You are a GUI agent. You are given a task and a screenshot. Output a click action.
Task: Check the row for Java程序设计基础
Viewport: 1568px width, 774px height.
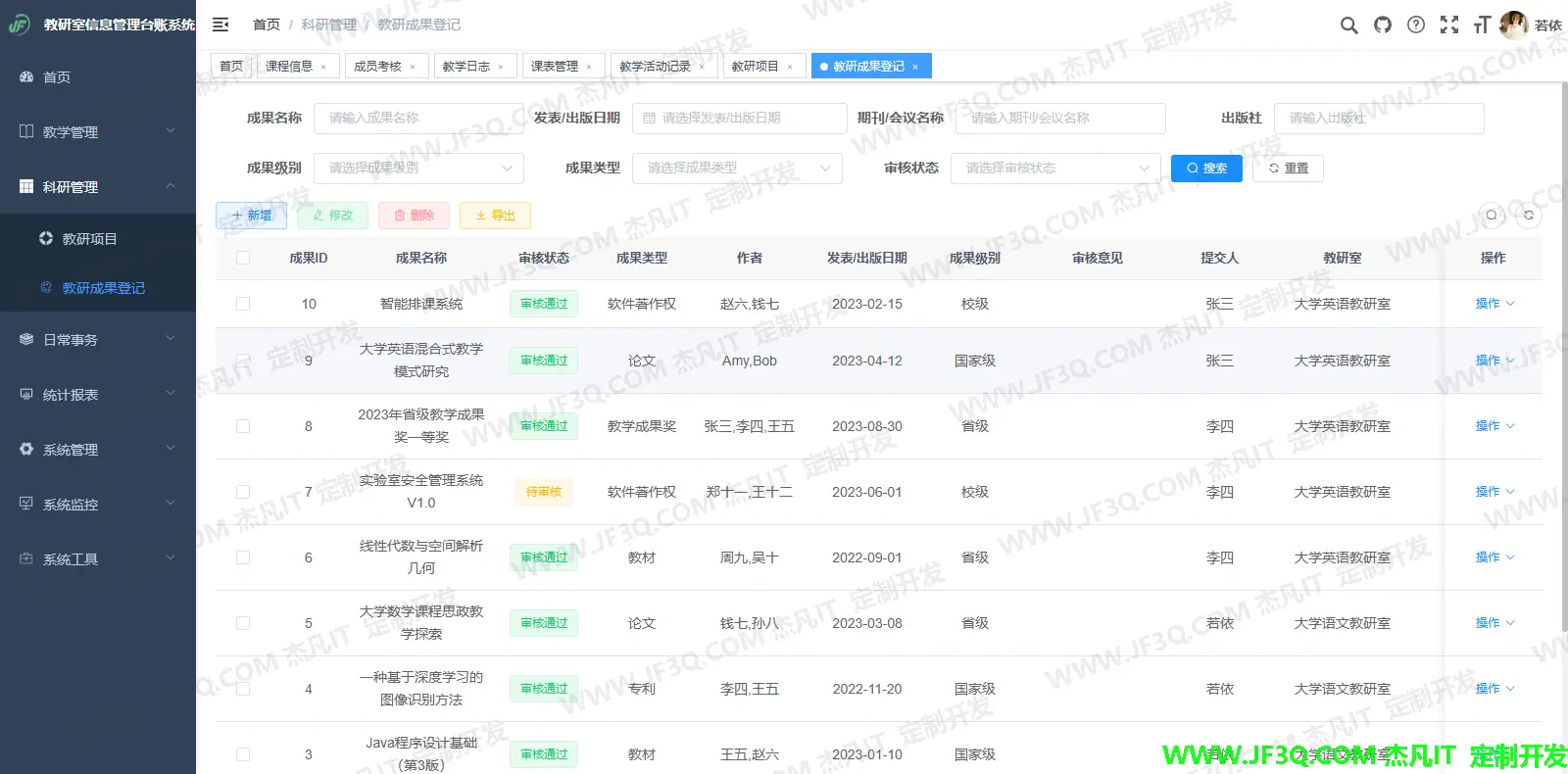(x=243, y=754)
